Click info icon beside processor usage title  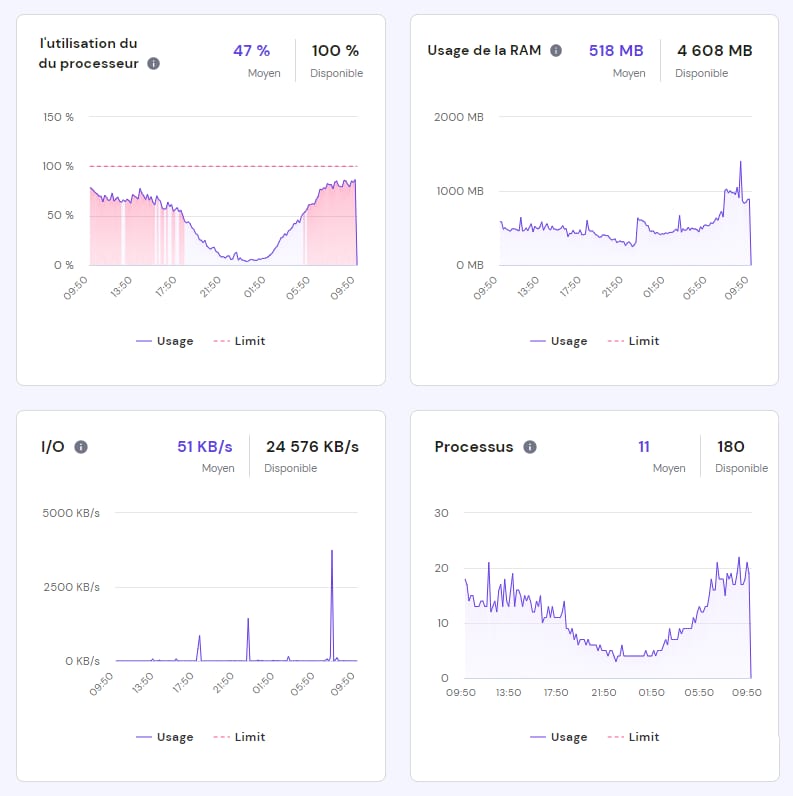tap(153, 63)
